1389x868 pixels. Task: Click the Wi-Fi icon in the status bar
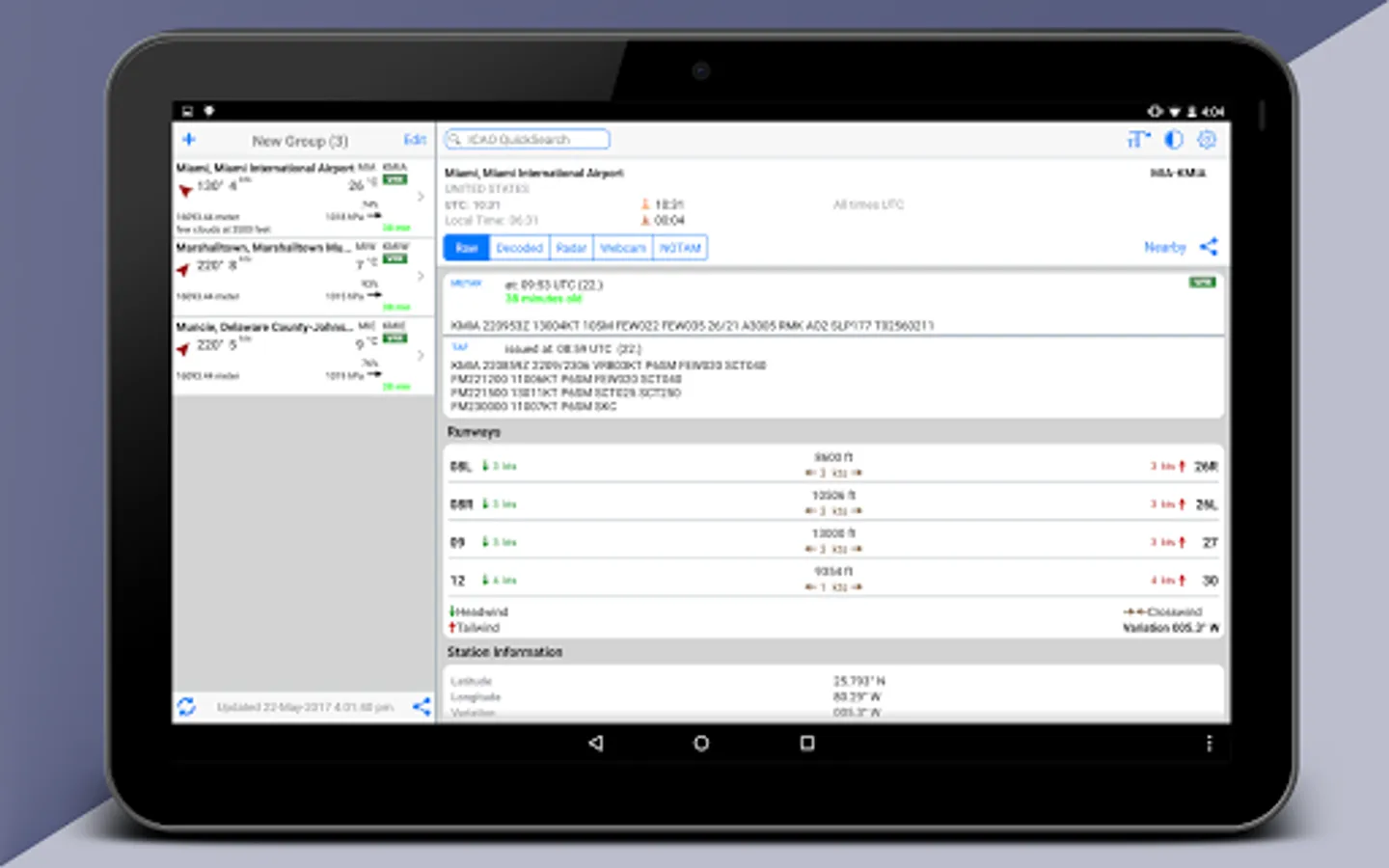(x=1174, y=111)
